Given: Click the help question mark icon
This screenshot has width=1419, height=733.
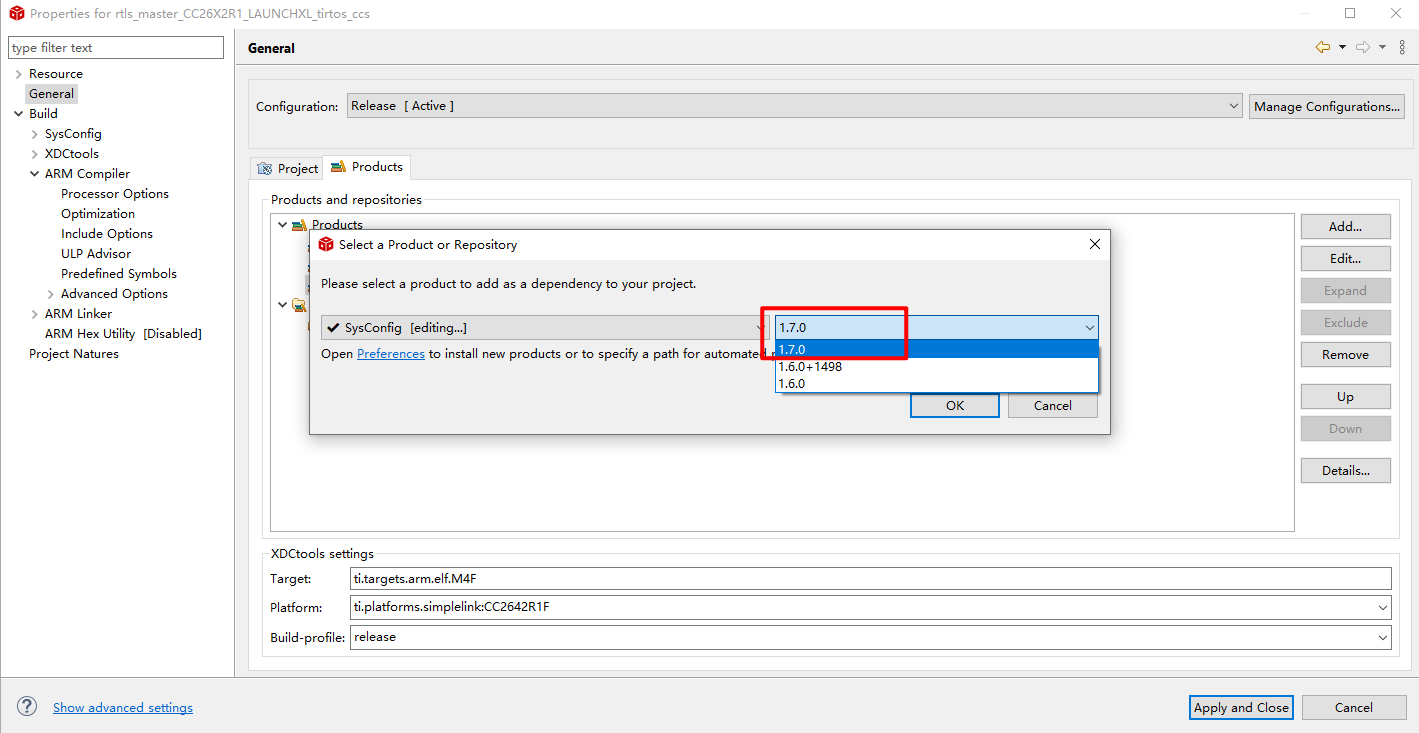Looking at the screenshot, I should [x=27, y=706].
